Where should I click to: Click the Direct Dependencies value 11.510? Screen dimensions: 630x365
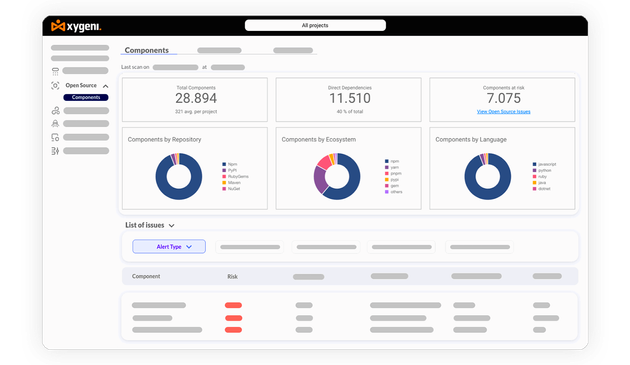tap(350, 98)
